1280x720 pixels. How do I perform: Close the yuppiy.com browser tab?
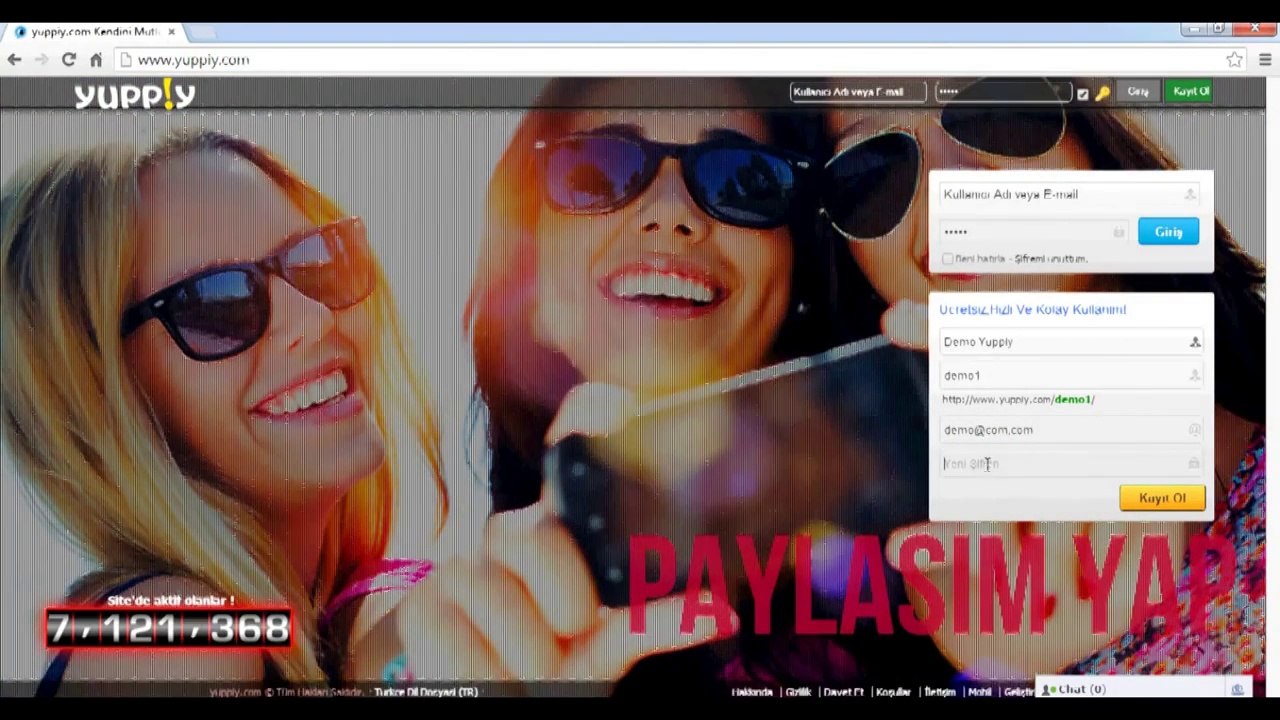[171, 32]
